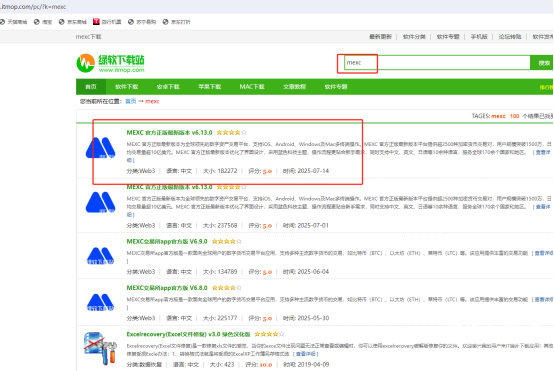
Task: Click 手机版 in top link bar
Action: coord(479,37)
